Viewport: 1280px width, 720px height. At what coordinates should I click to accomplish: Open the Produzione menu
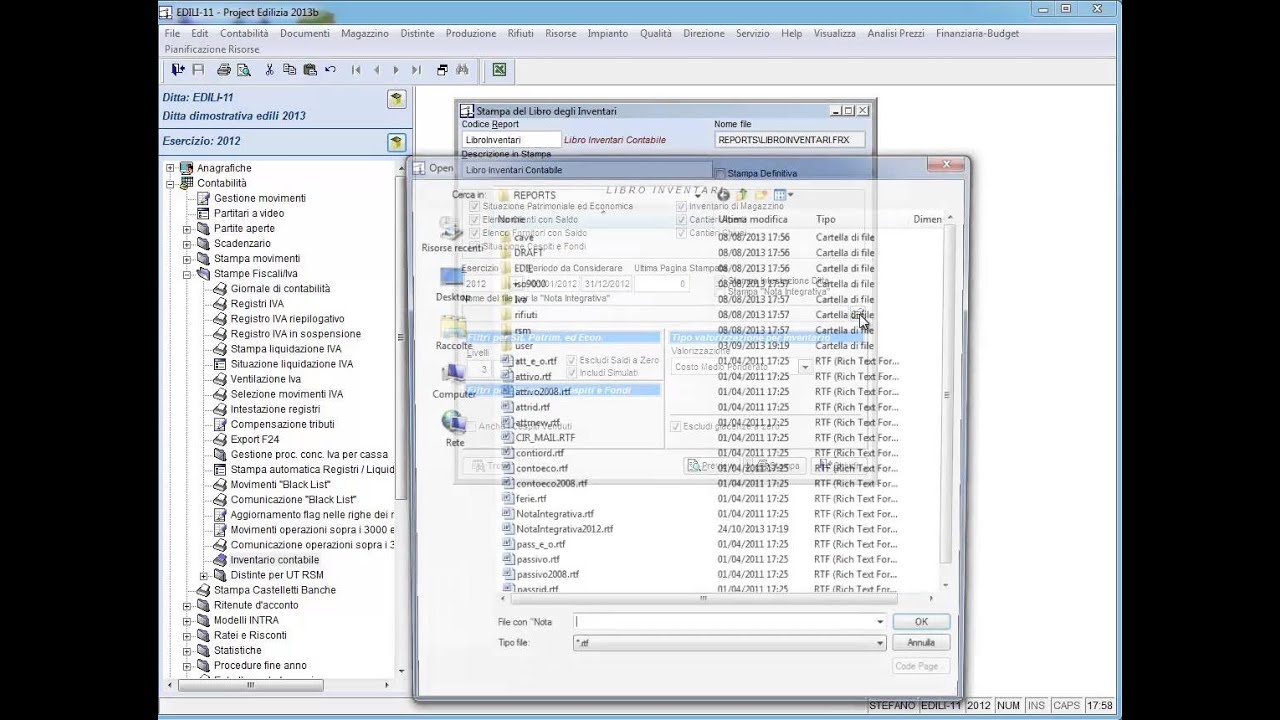point(471,33)
